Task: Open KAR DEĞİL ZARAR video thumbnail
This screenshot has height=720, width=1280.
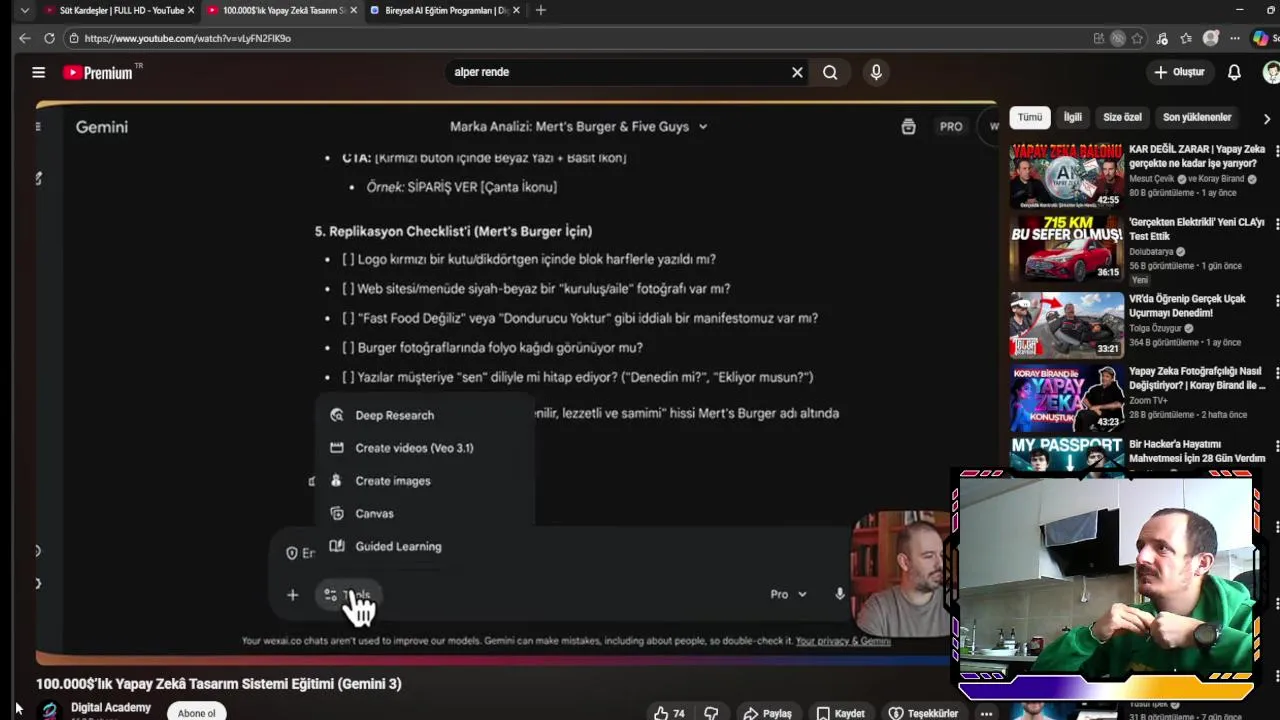Action: pyautogui.click(x=1066, y=175)
